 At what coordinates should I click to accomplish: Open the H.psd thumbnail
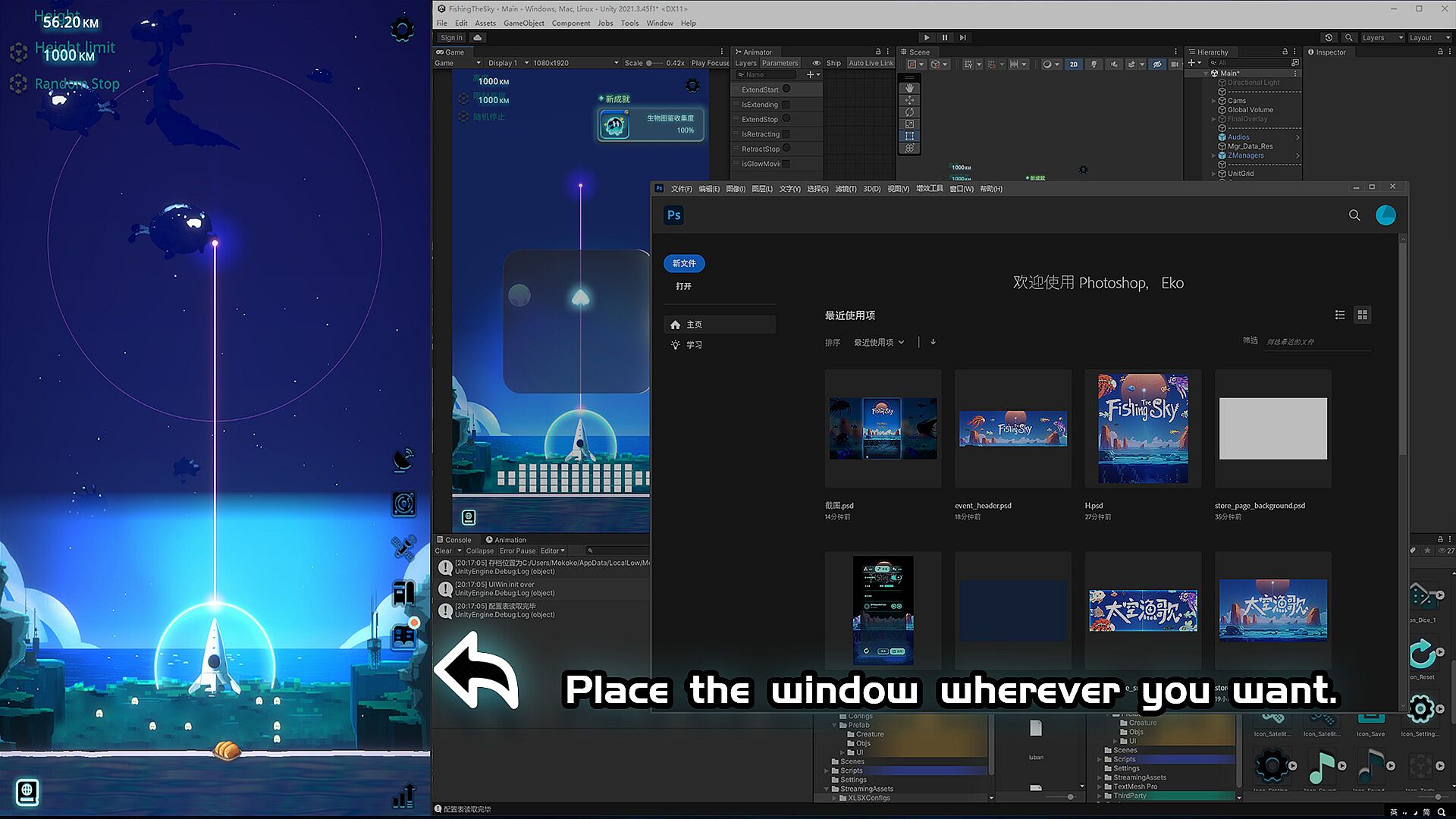click(1143, 428)
